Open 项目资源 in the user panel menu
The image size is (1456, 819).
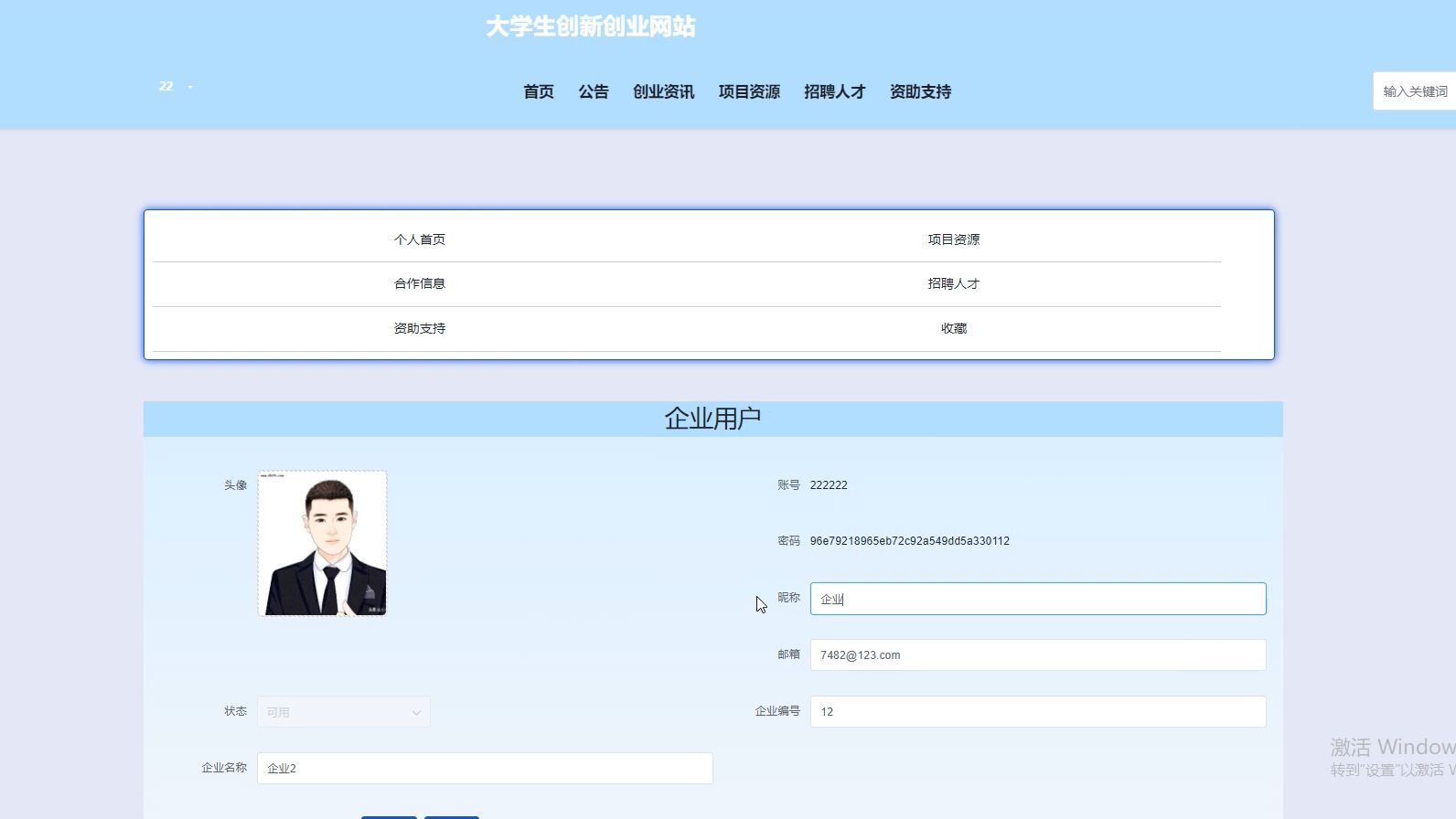[x=954, y=239]
